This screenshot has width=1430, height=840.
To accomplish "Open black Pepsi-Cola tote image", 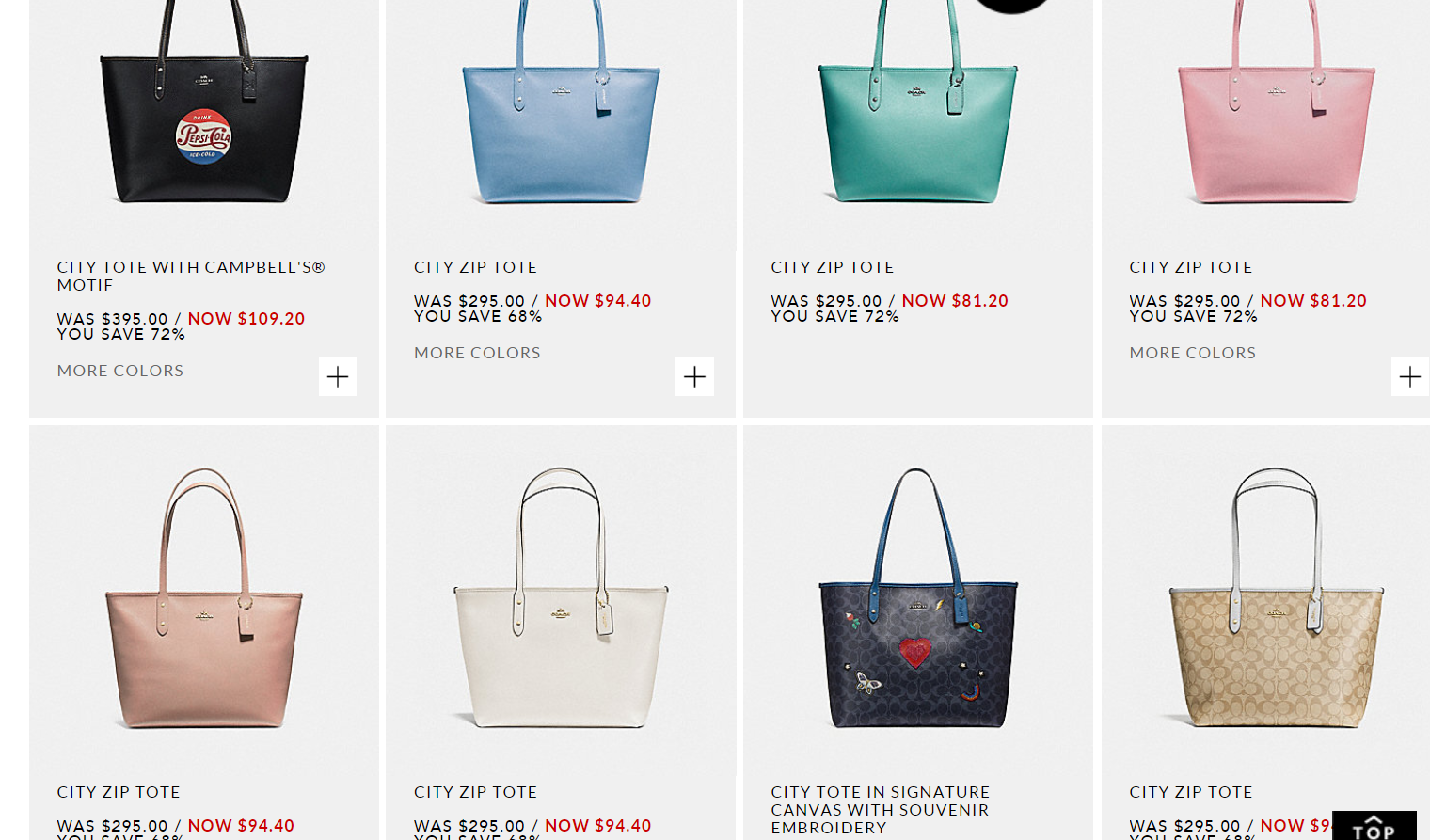I will (x=204, y=103).
